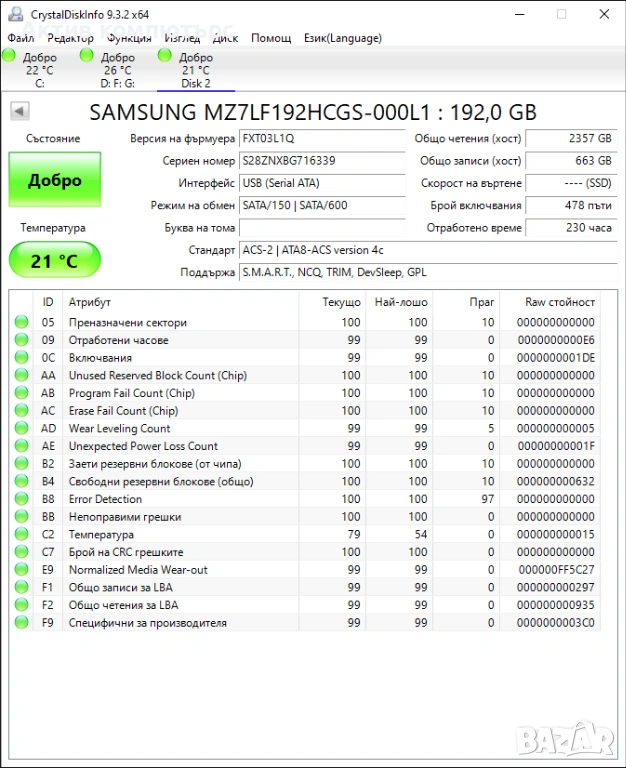
Task: Select the green health orb for drive C:
Action: click(x=10, y=56)
